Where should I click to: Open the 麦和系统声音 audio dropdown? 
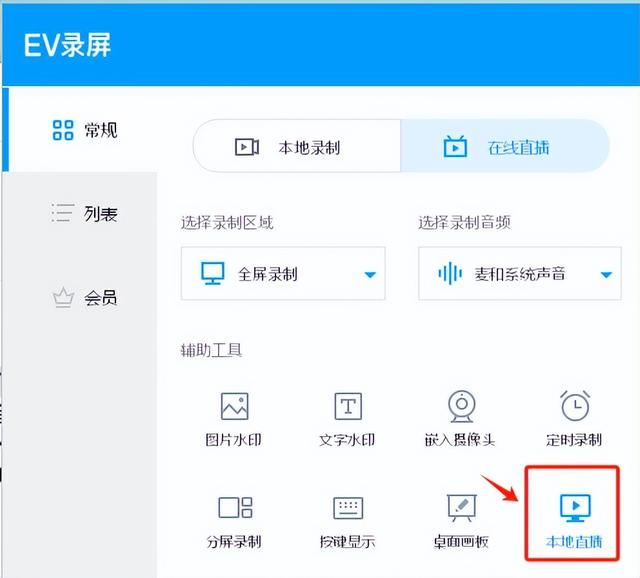coord(520,273)
